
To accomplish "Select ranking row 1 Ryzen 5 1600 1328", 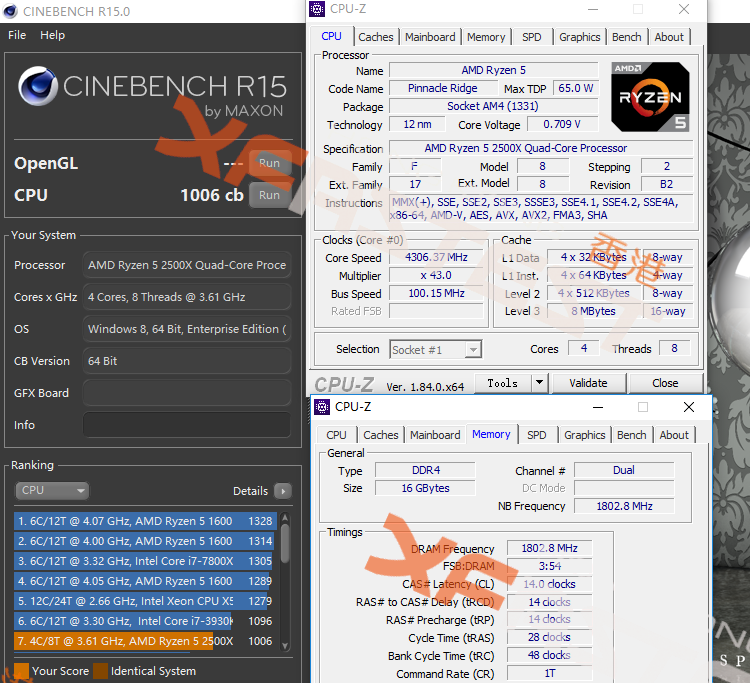I will pyautogui.click(x=145, y=521).
